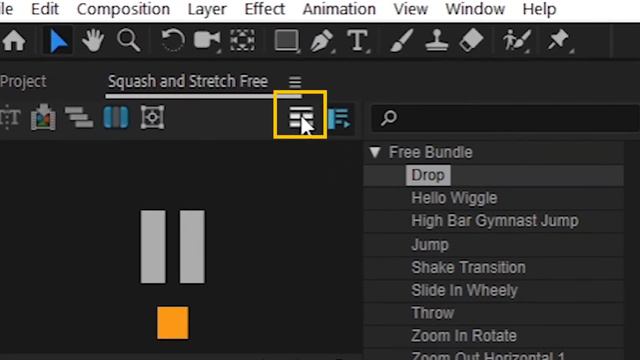
Task: Select the Jump preset
Action: [x=430, y=244]
